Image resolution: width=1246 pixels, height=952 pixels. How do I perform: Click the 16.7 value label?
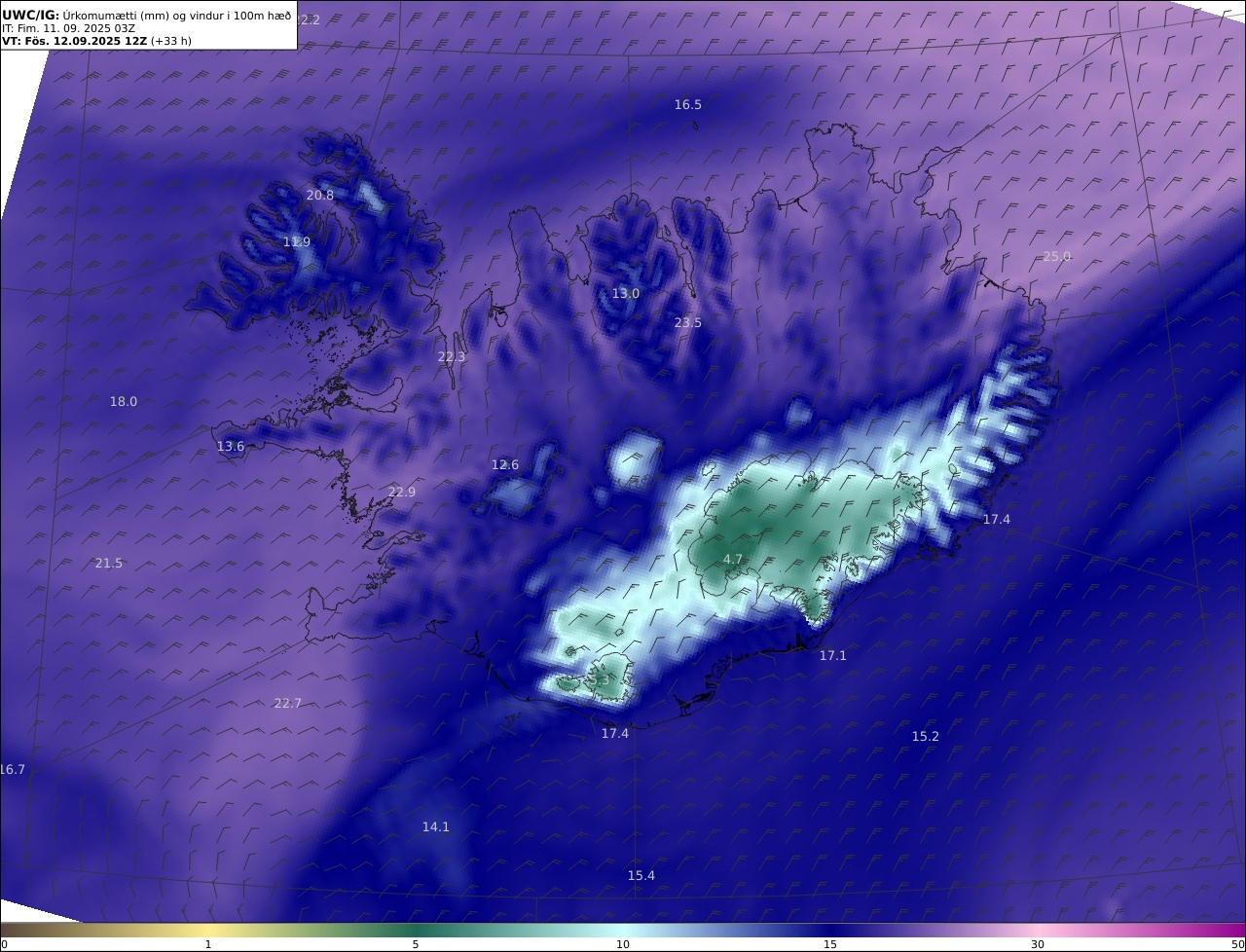[13, 769]
